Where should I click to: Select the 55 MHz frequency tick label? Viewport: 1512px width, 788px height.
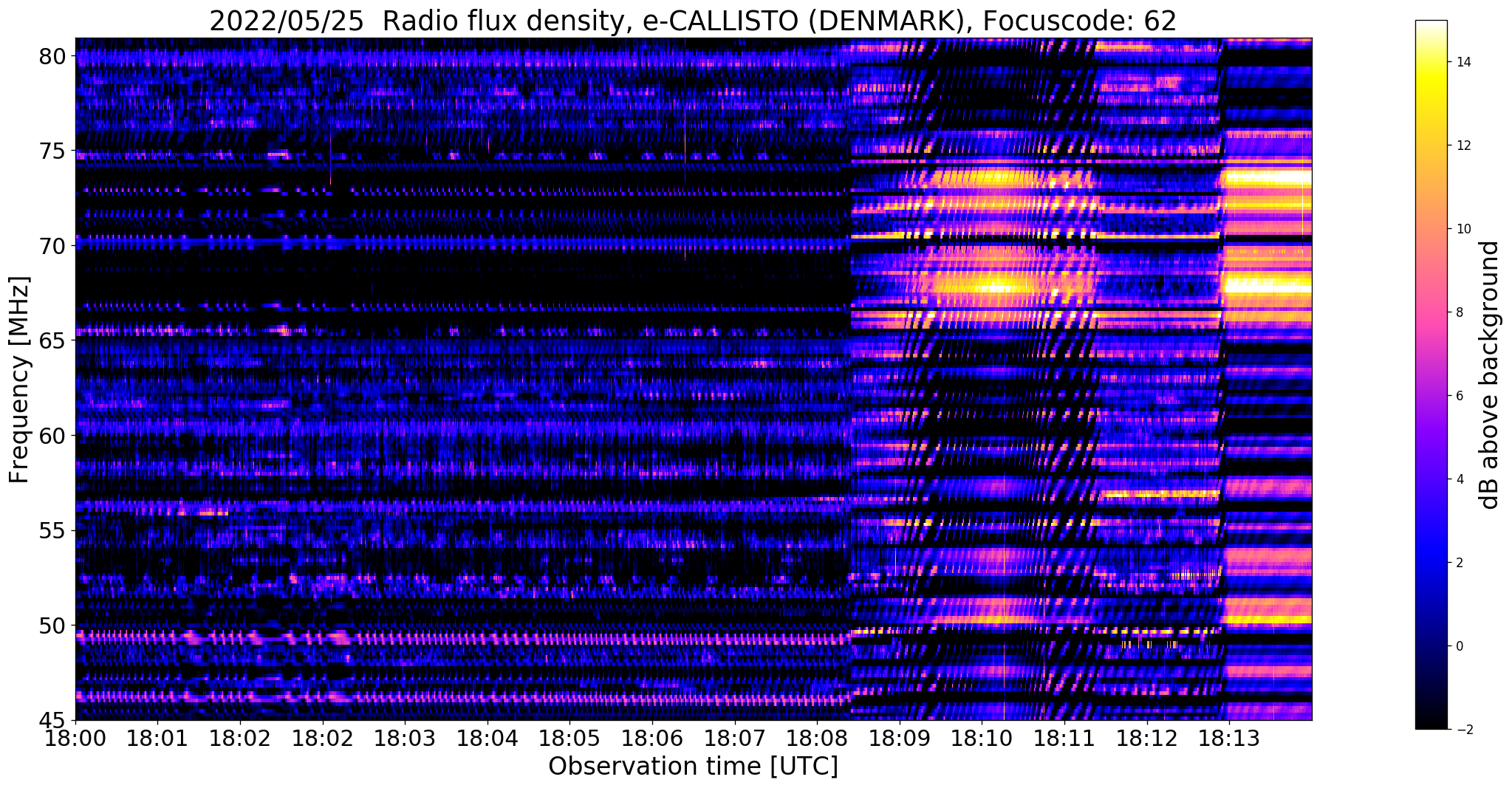click(54, 531)
